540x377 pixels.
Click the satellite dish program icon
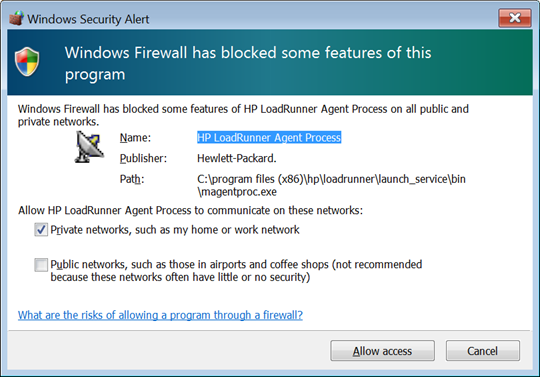point(89,147)
